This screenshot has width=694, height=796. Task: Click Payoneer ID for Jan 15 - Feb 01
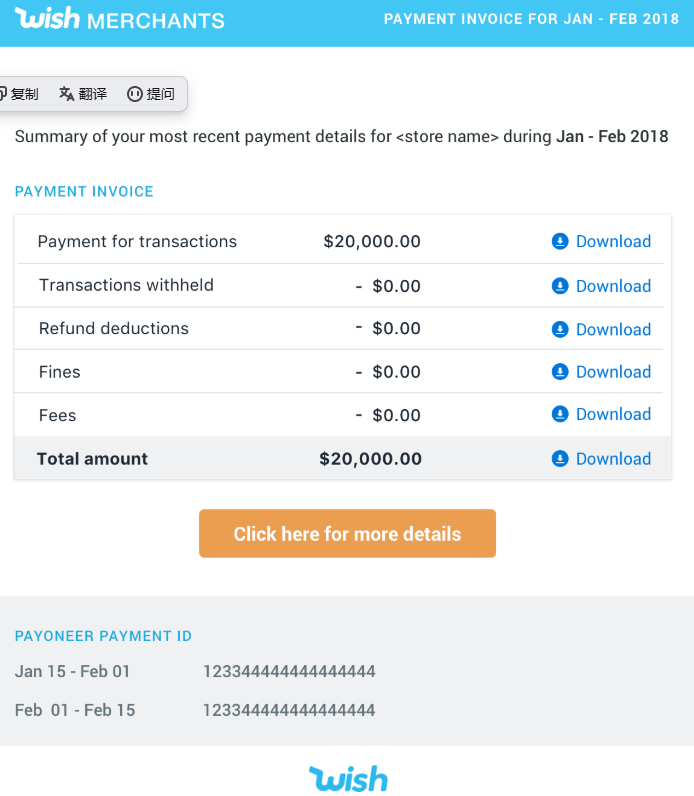pyautogui.click(x=289, y=671)
